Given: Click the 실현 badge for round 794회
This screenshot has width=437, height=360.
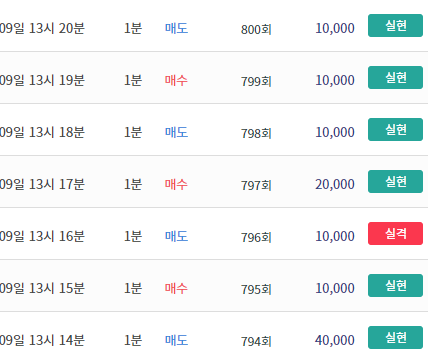Looking at the screenshot, I should point(395,337).
